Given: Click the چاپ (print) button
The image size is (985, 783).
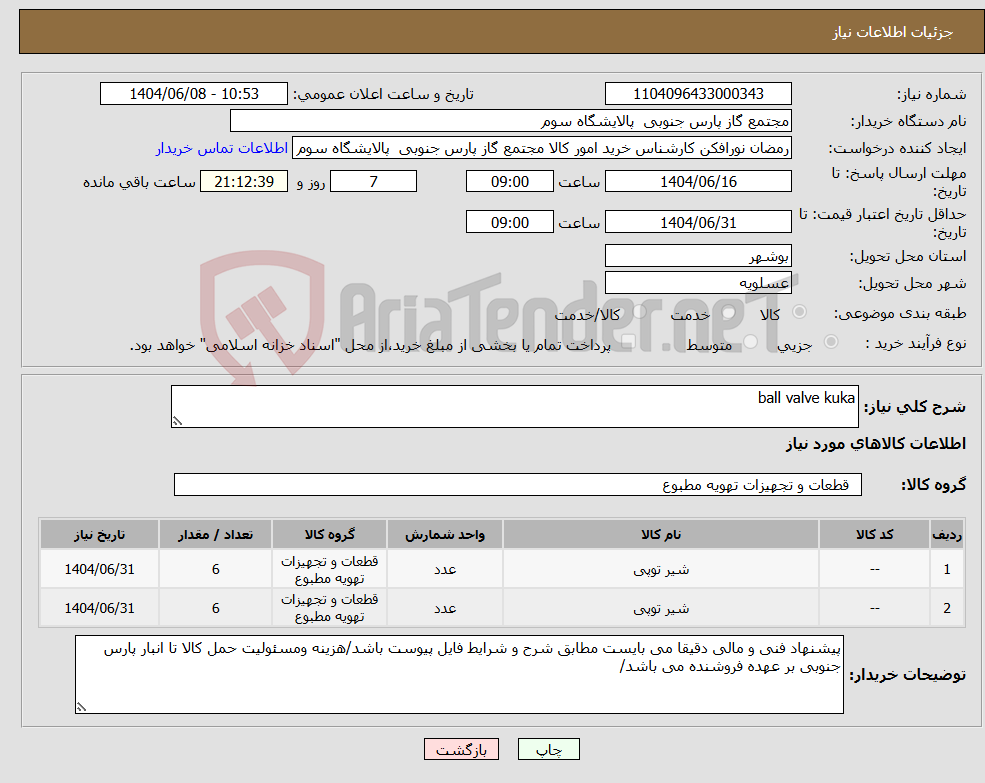Looking at the screenshot, I should click(546, 748).
